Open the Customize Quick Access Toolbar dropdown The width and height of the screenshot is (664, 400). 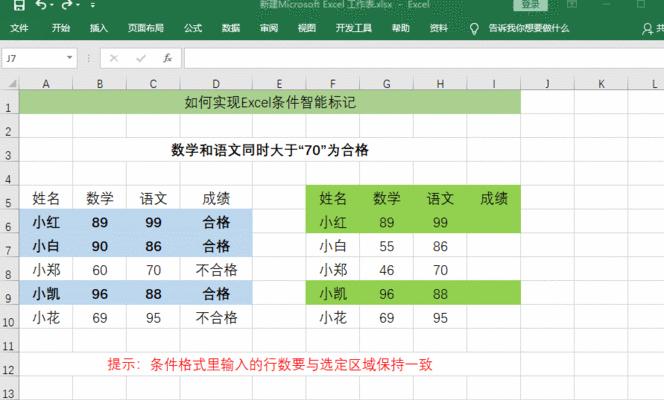tap(93, 6)
